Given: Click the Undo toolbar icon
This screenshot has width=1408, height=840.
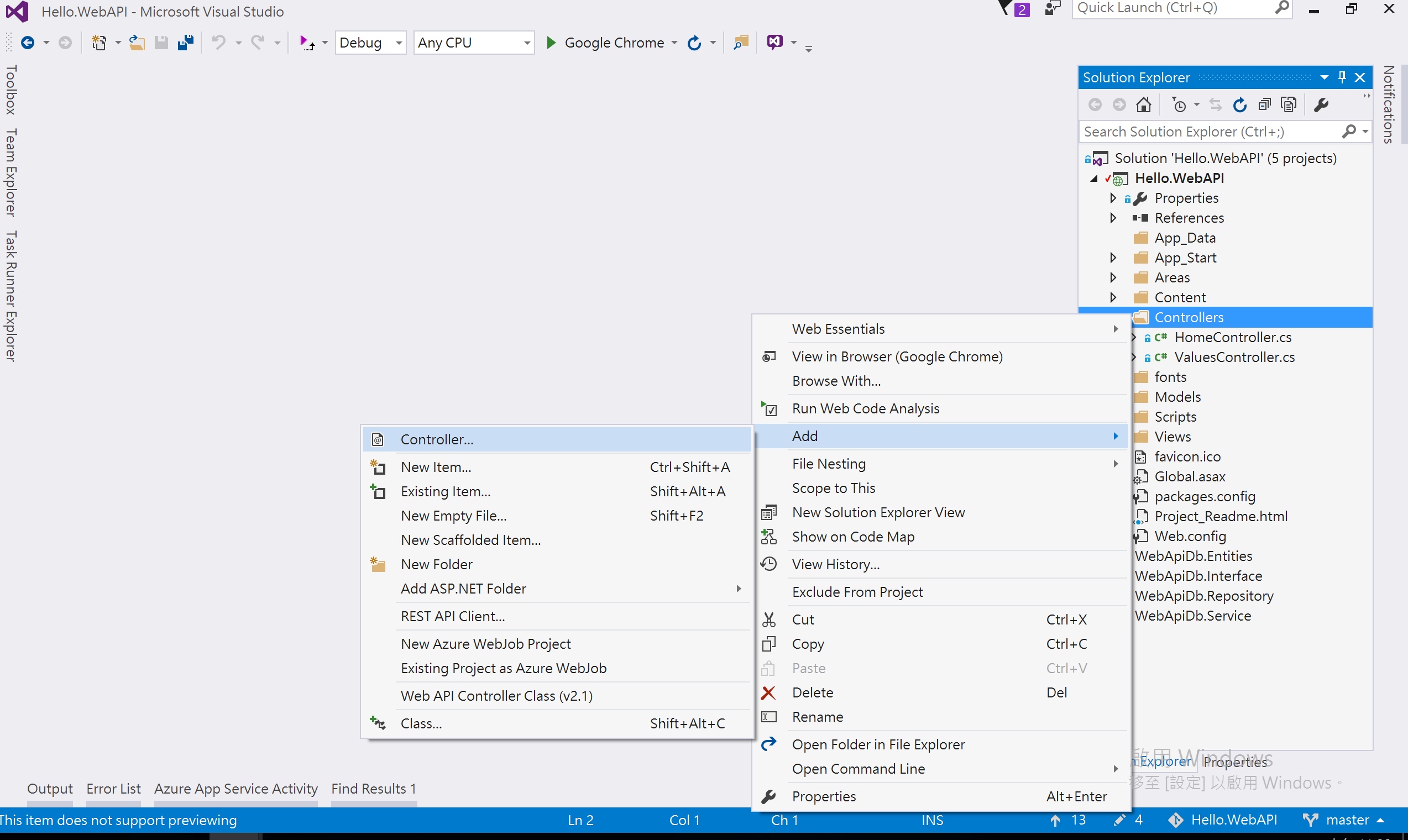Looking at the screenshot, I should tap(218, 43).
